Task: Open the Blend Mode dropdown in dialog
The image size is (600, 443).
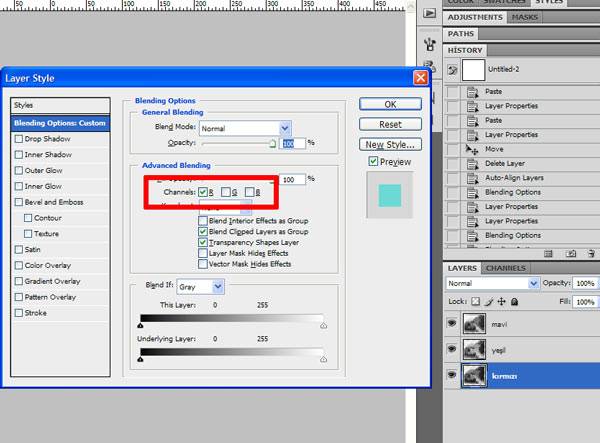Action: (x=244, y=128)
